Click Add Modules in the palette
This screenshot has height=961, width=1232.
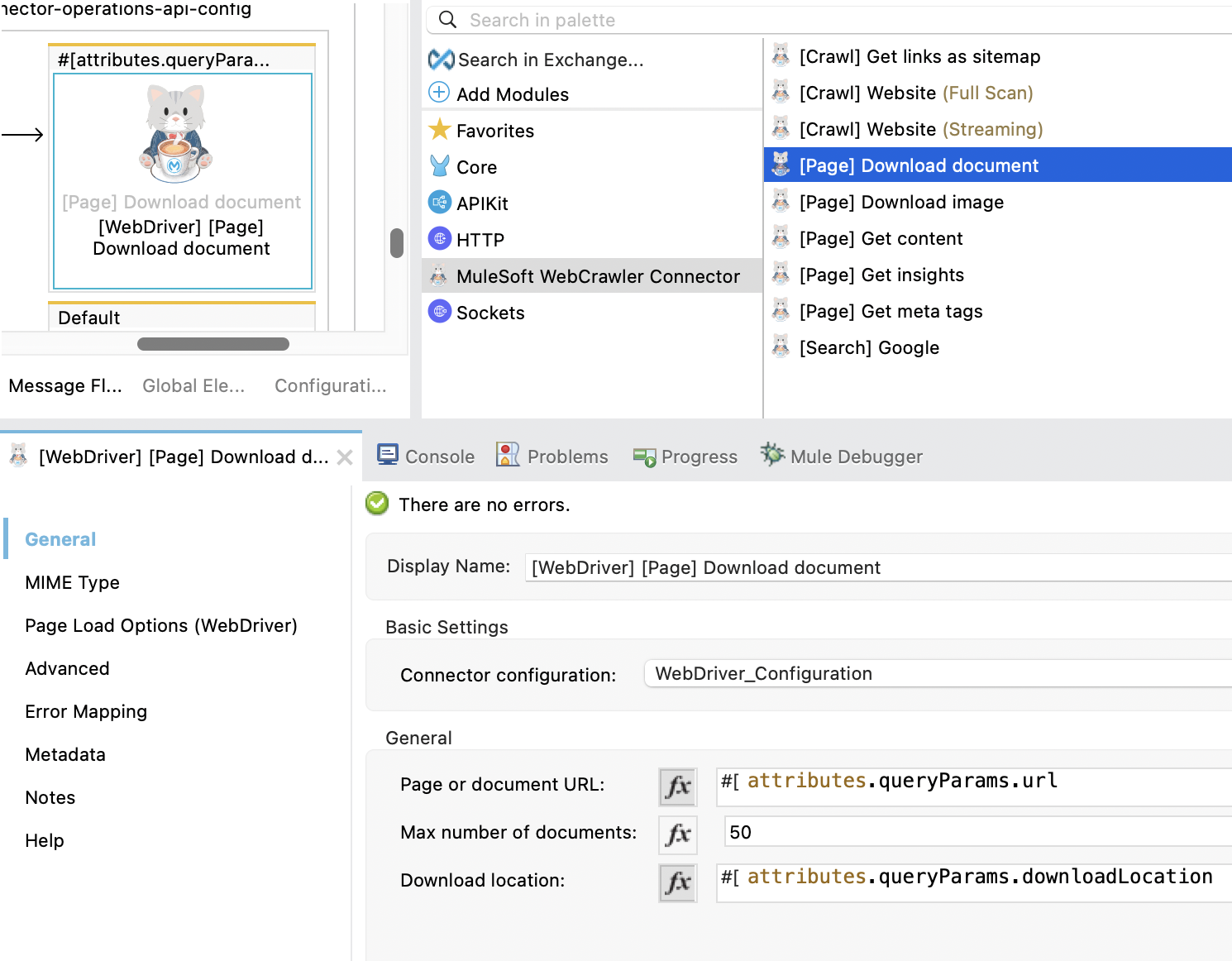[513, 94]
